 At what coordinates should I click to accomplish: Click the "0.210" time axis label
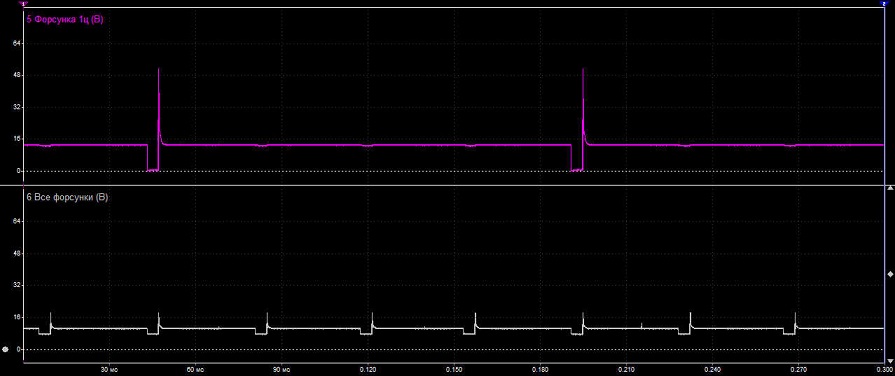[x=626, y=370]
